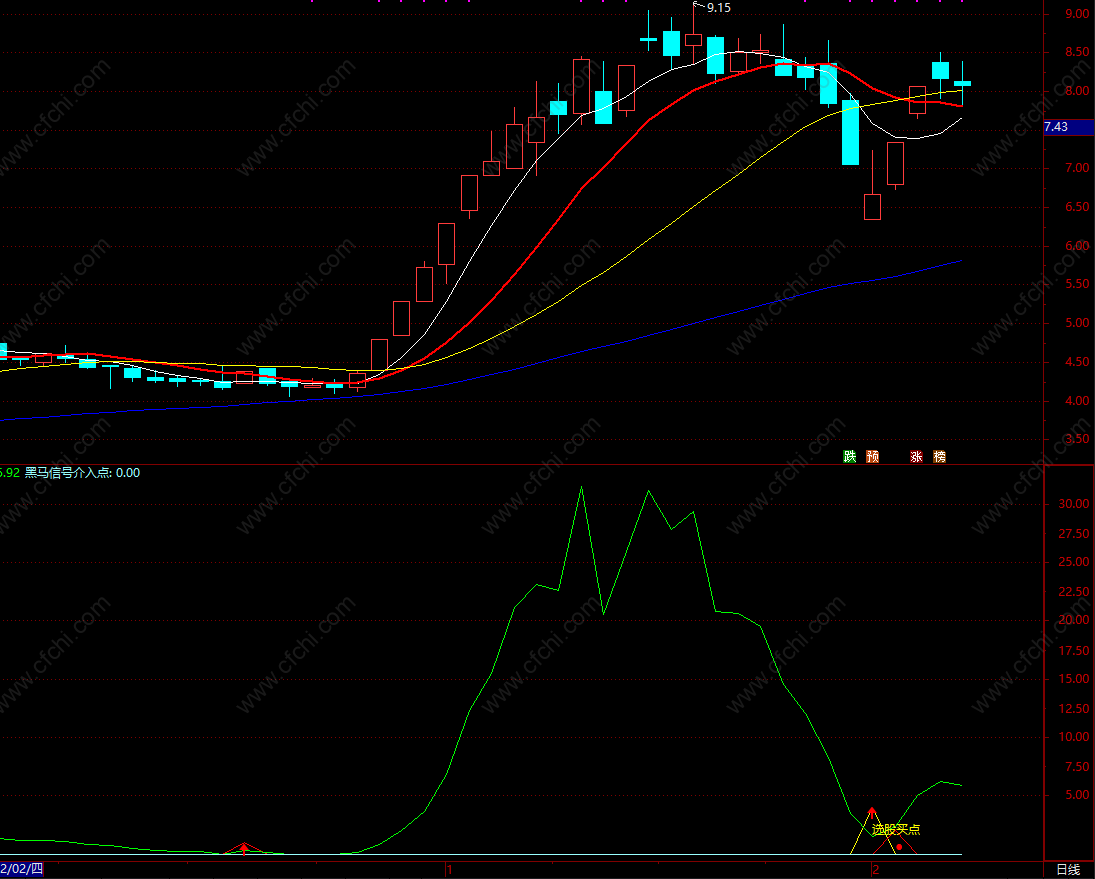The width and height of the screenshot is (1095, 879).
Task: Open the 日线 period selector
Action: [1068, 870]
